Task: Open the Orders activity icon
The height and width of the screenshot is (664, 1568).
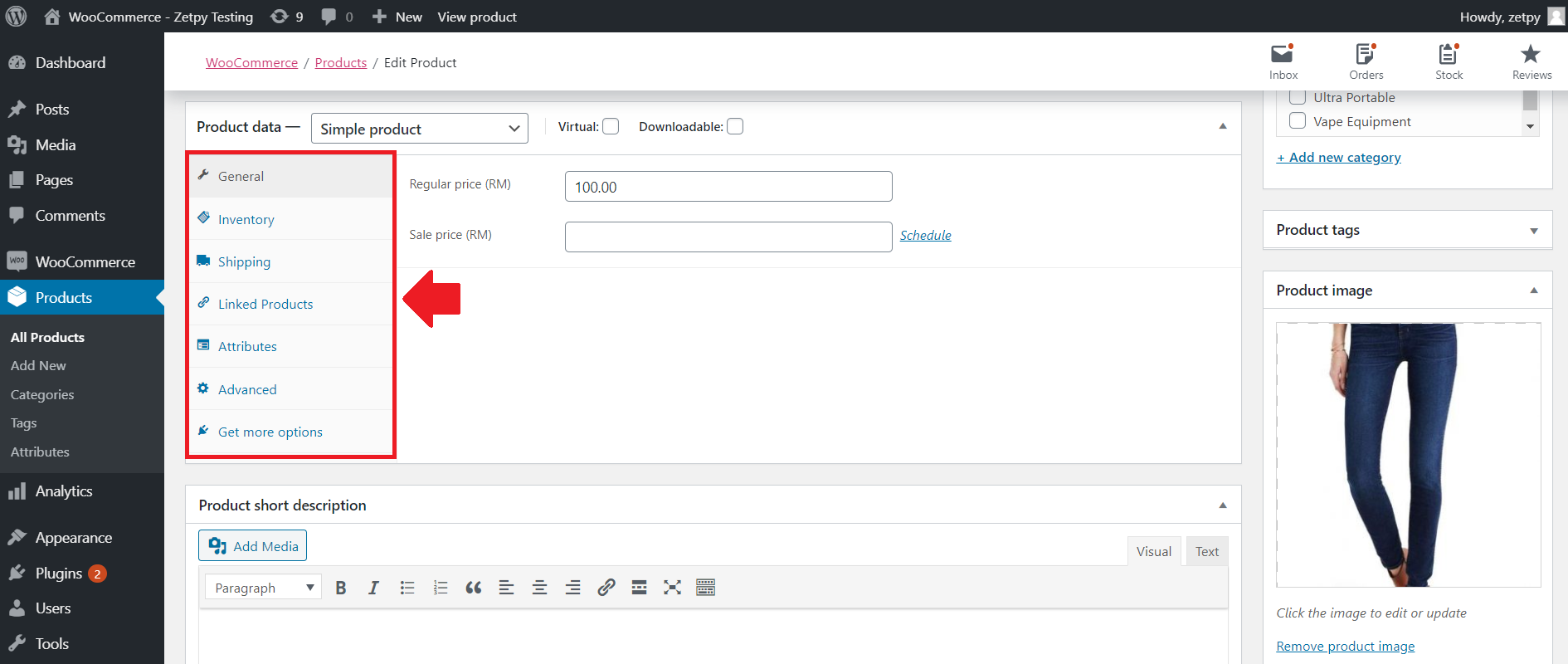Action: [1366, 61]
